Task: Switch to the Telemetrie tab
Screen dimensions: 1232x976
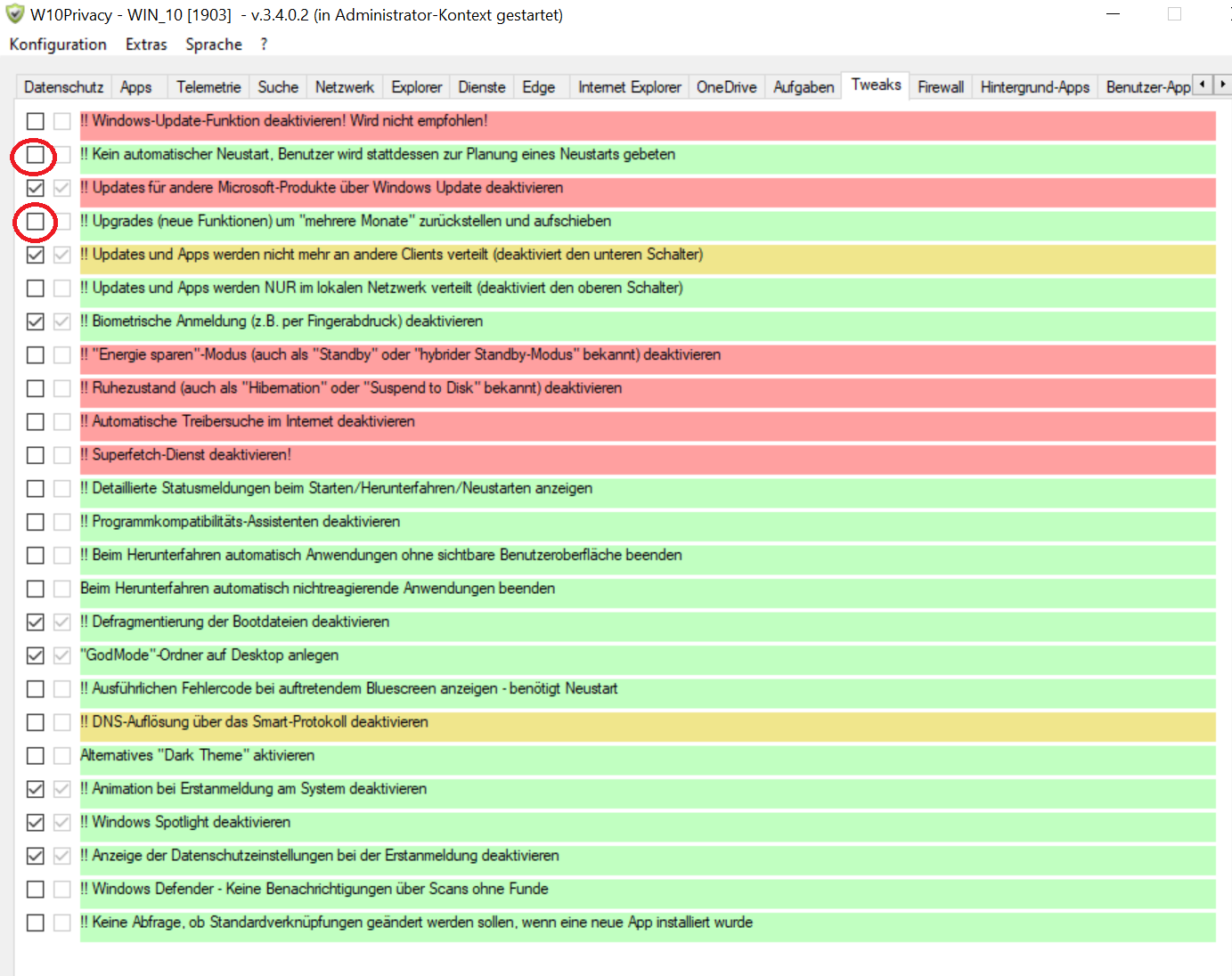Action: tap(208, 87)
